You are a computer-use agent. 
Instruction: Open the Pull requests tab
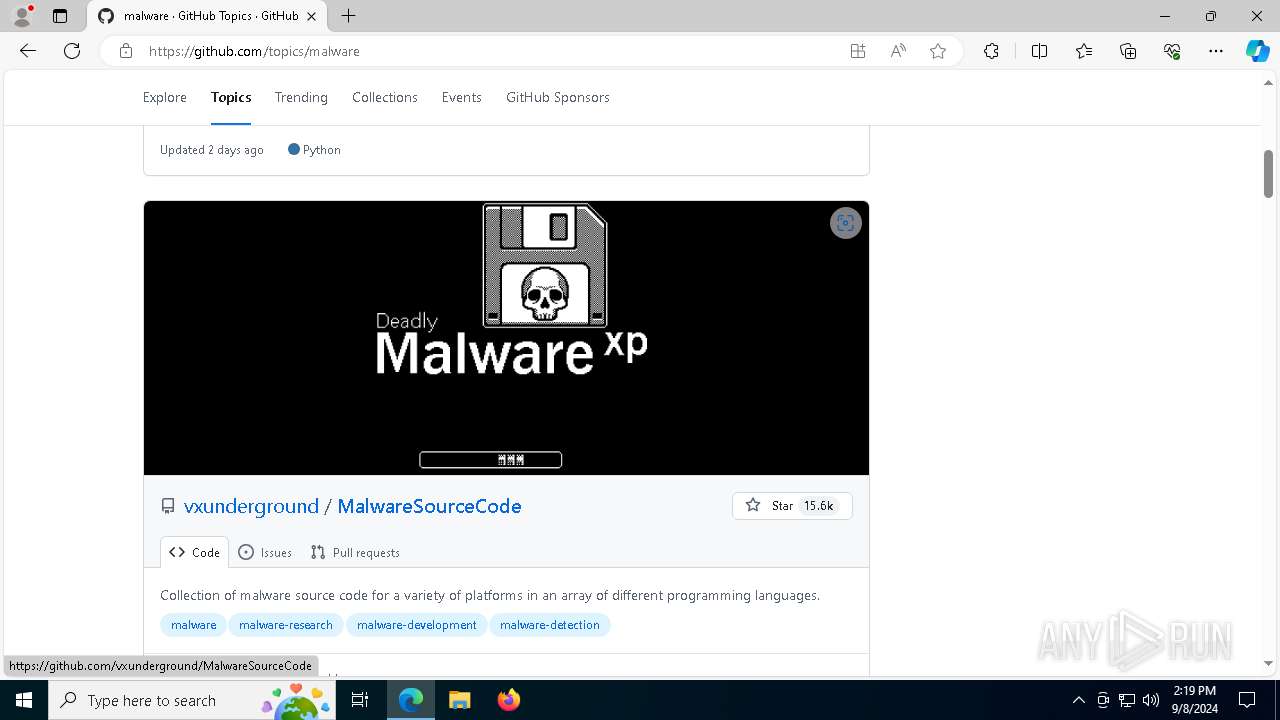(355, 552)
